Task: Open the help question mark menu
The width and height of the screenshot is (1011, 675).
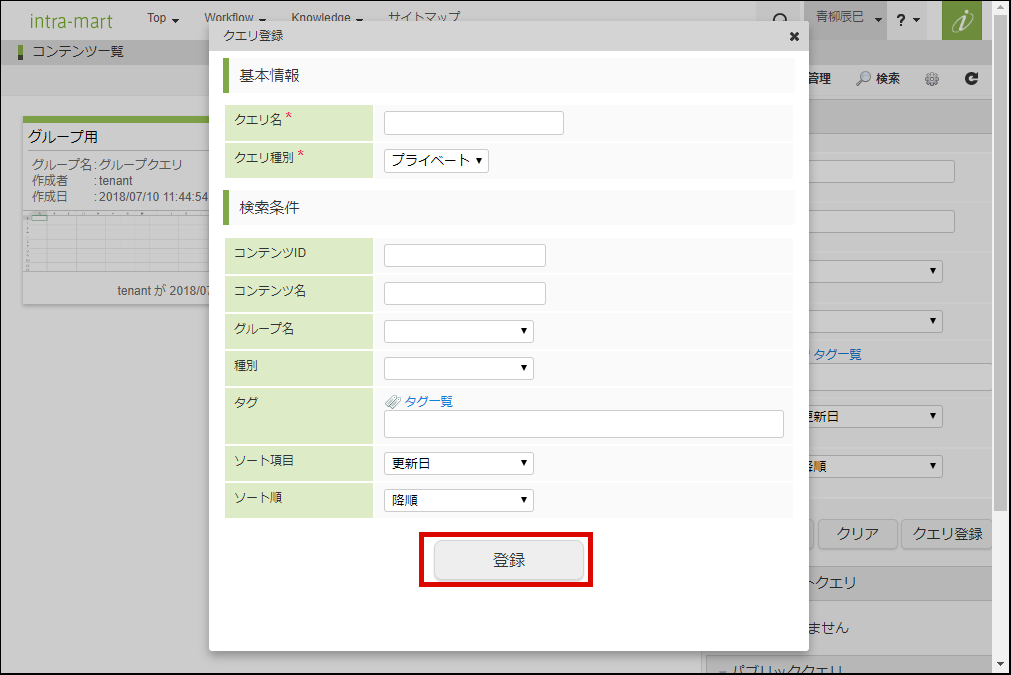Action: [908, 20]
